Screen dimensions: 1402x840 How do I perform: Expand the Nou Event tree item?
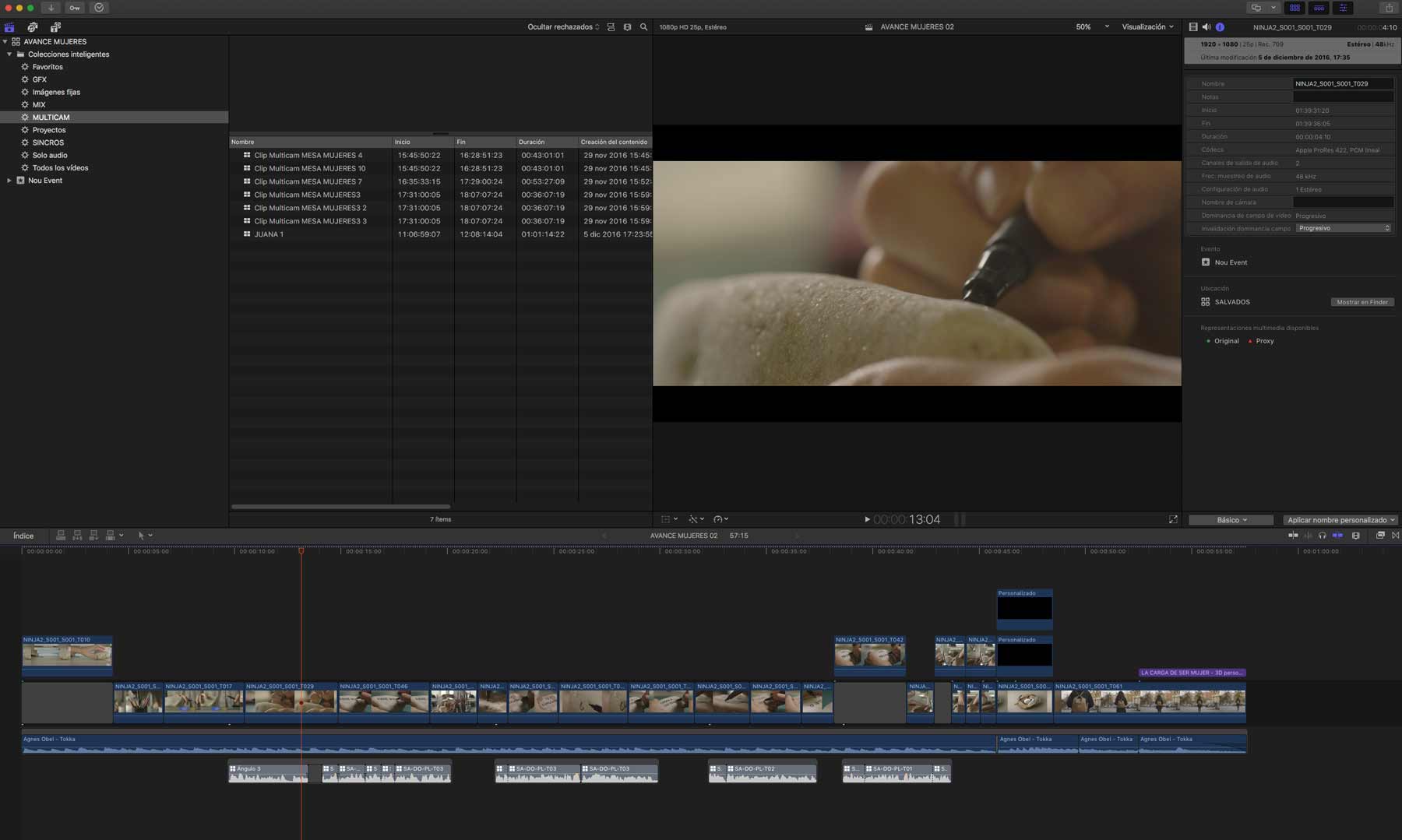(9, 181)
